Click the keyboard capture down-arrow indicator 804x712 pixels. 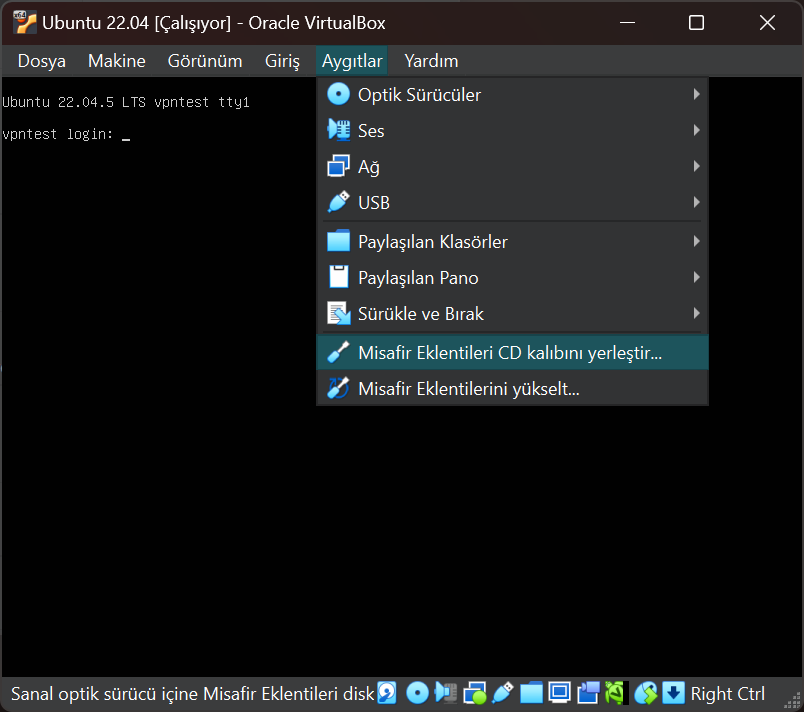coord(674,693)
